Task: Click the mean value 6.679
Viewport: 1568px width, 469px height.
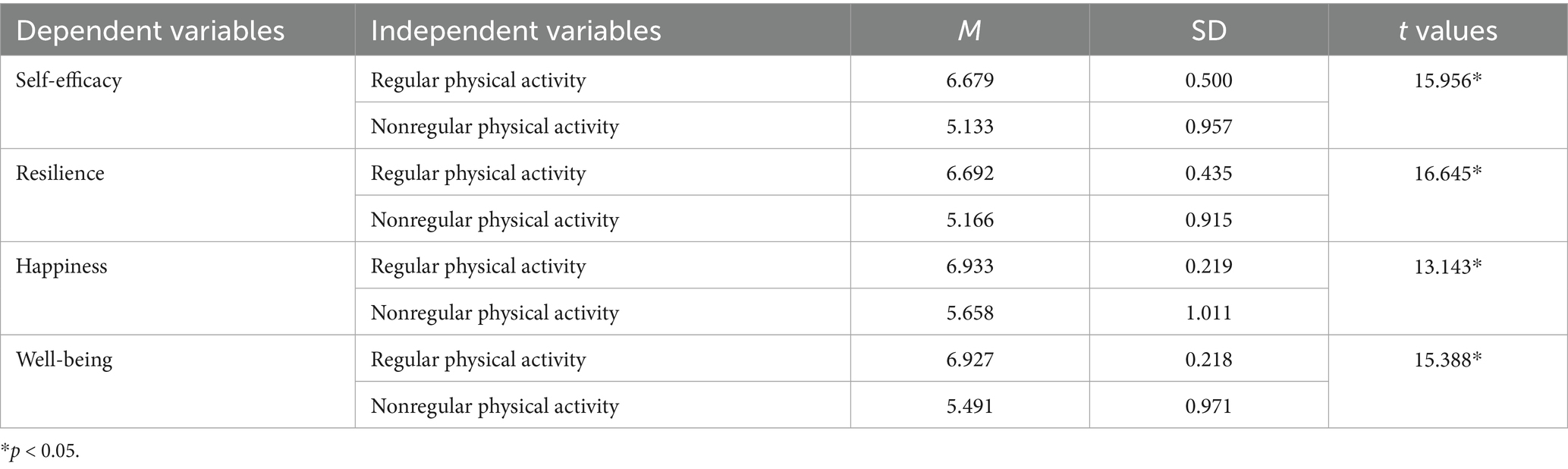Action: tap(969, 80)
